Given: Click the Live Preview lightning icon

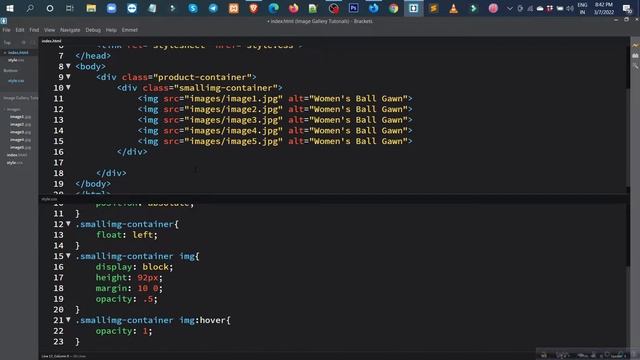Looking at the screenshot, I should 635,45.
